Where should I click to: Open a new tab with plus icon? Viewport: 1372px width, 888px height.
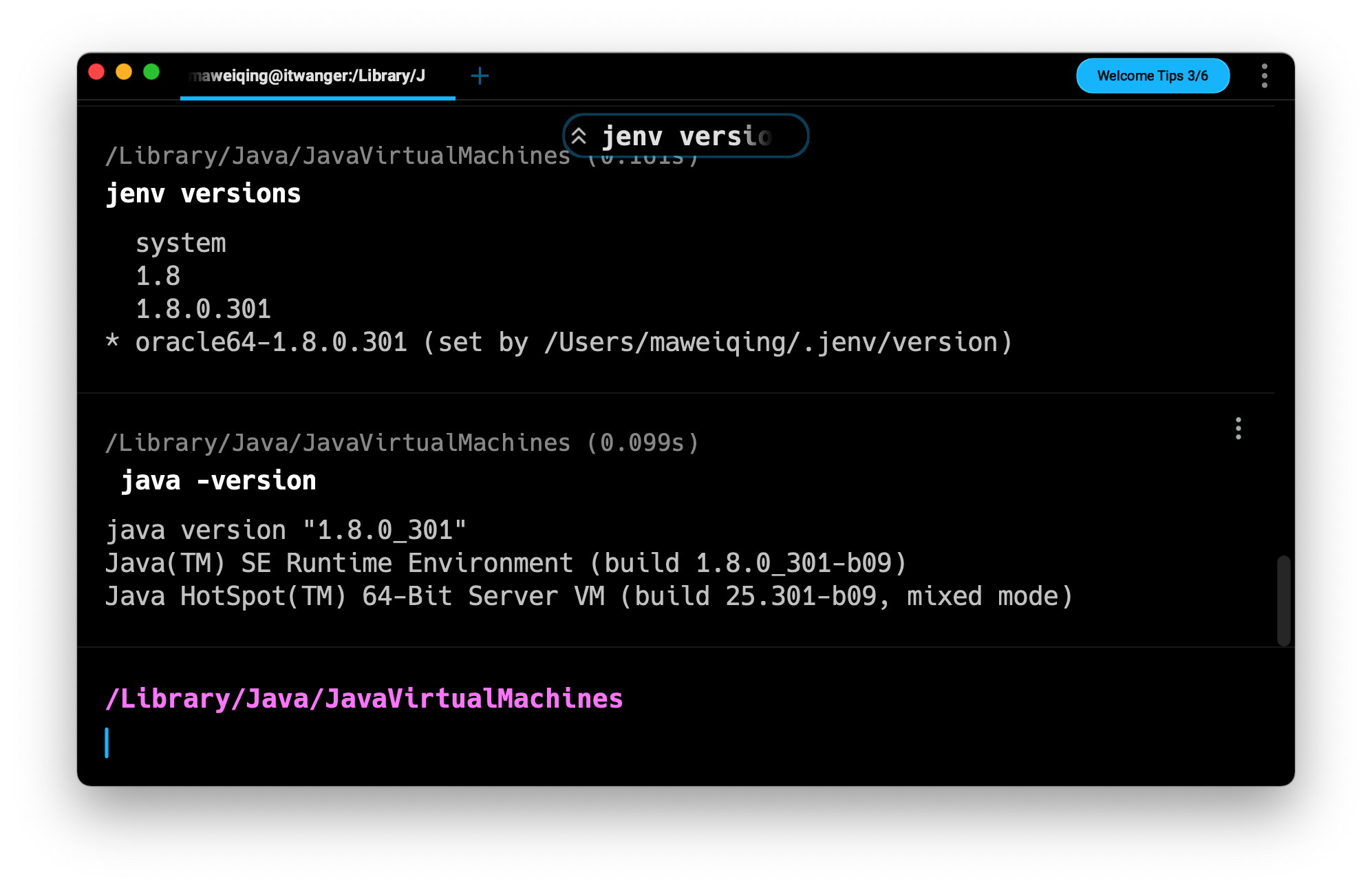480,76
